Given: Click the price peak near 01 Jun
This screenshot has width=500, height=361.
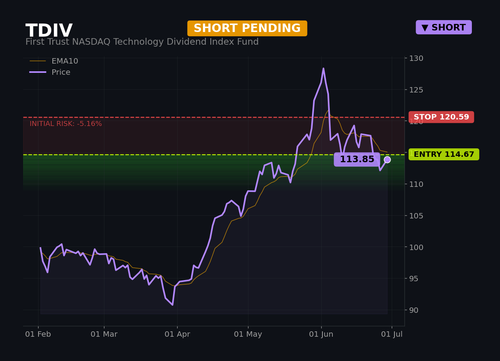Looking at the screenshot, I should tap(323, 69).
